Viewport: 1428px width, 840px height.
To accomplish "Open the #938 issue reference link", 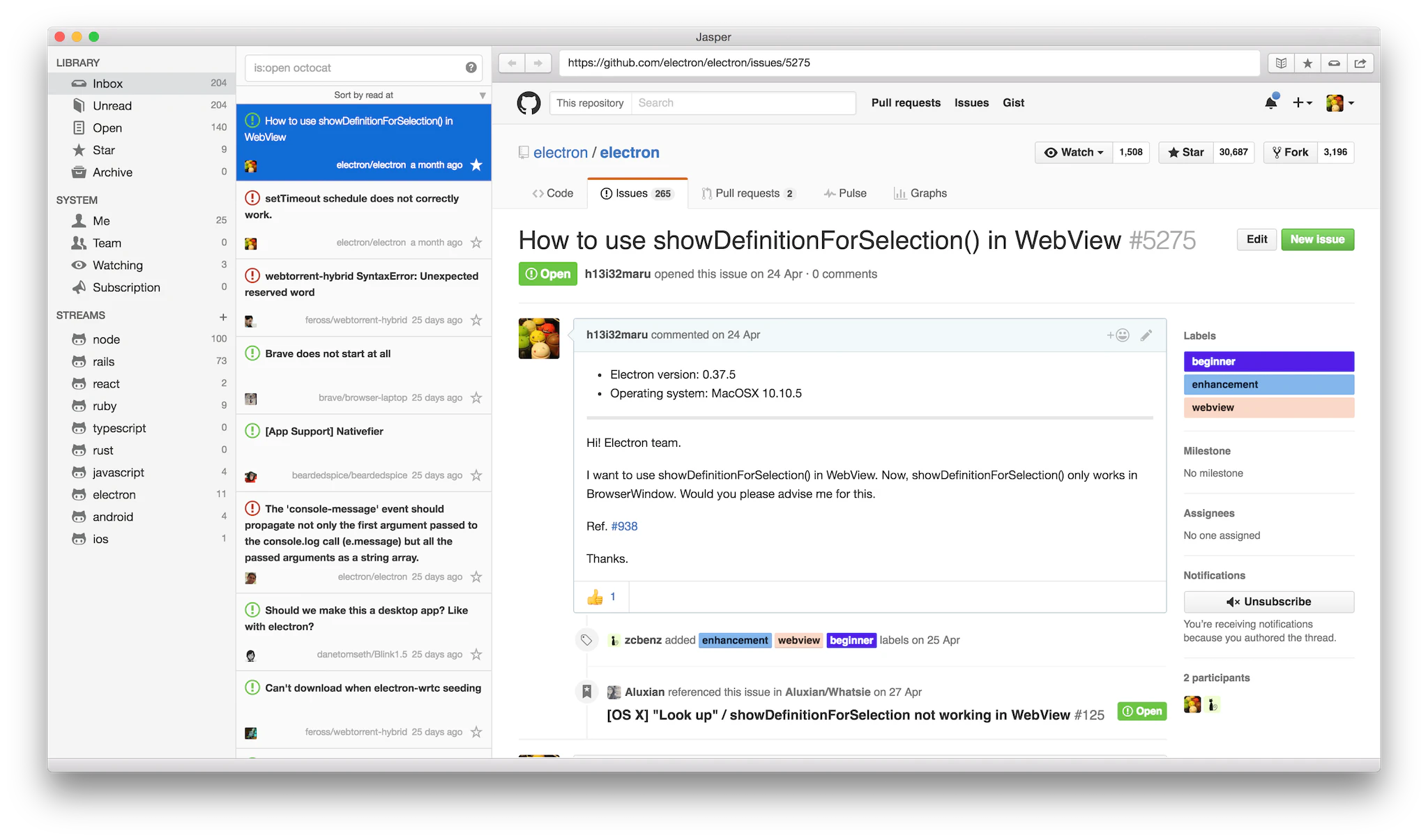I will point(624,526).
